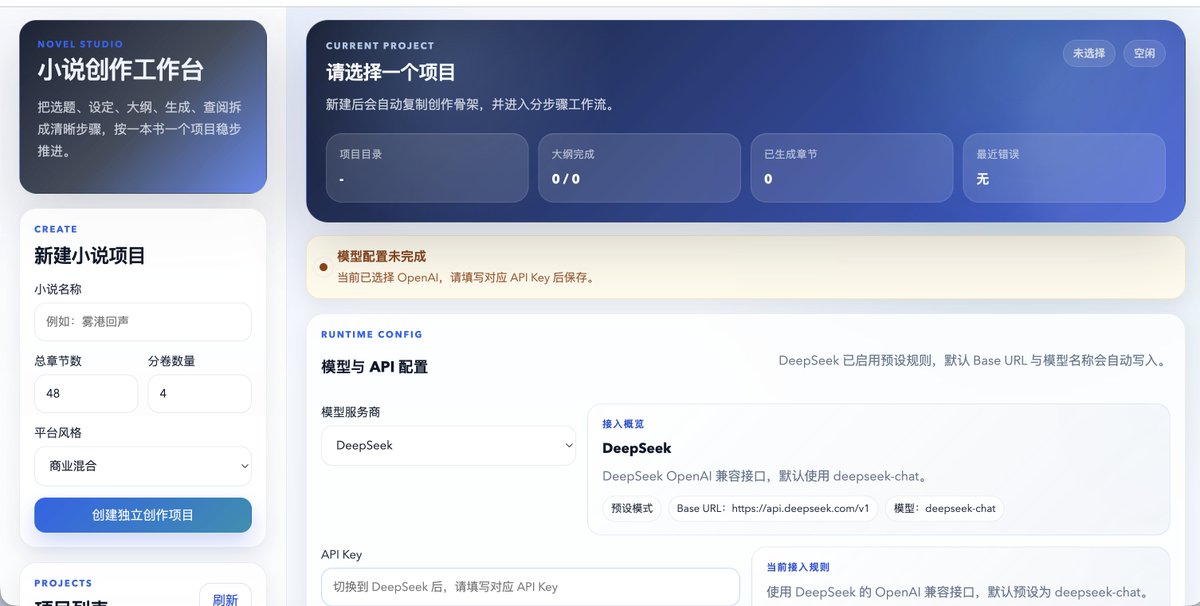Click the 小说创作工作台 heading
The width and height of the screenshot is (1200, 606).
click(x=121, y=70)
